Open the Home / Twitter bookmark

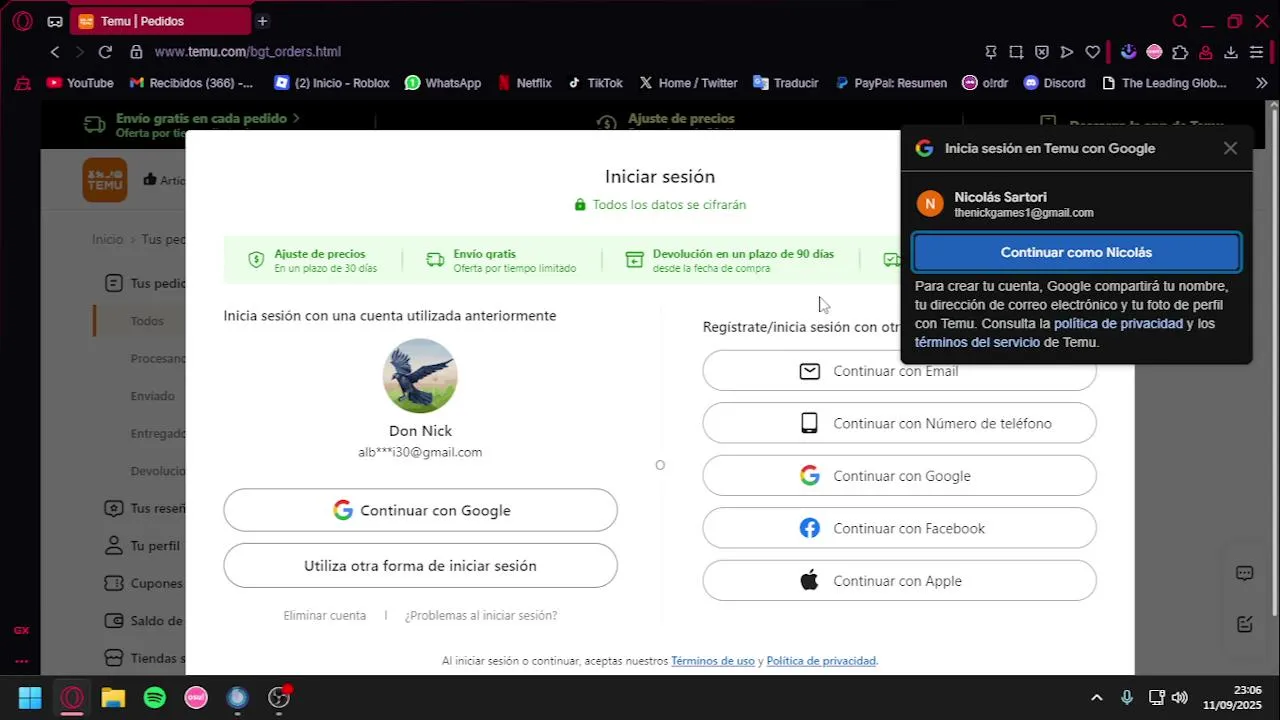[x=688, y=83]
